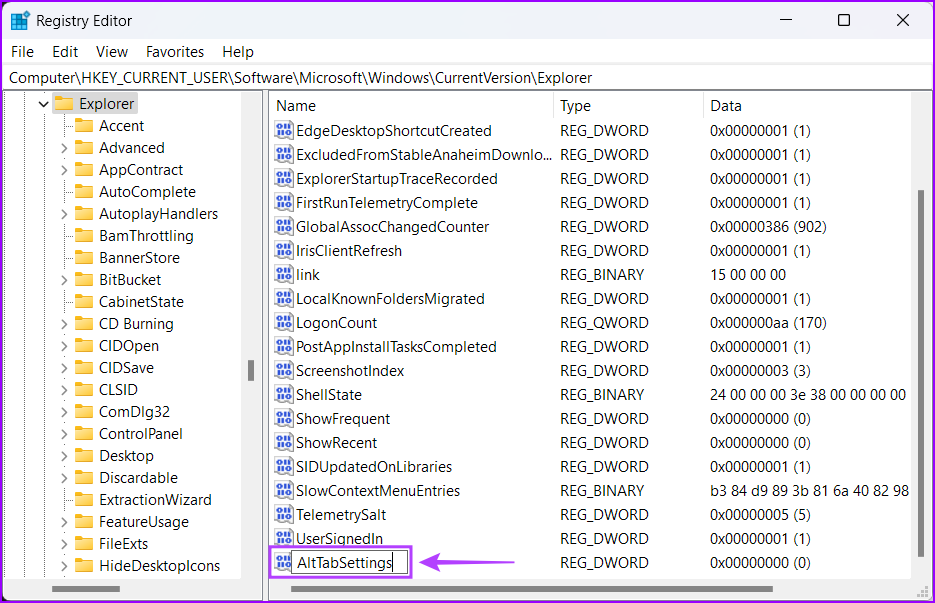Click the CabinetState folder icon
The width and height of the screenshot is (935, 603).
pyautogui.click(x=84, y=302)
